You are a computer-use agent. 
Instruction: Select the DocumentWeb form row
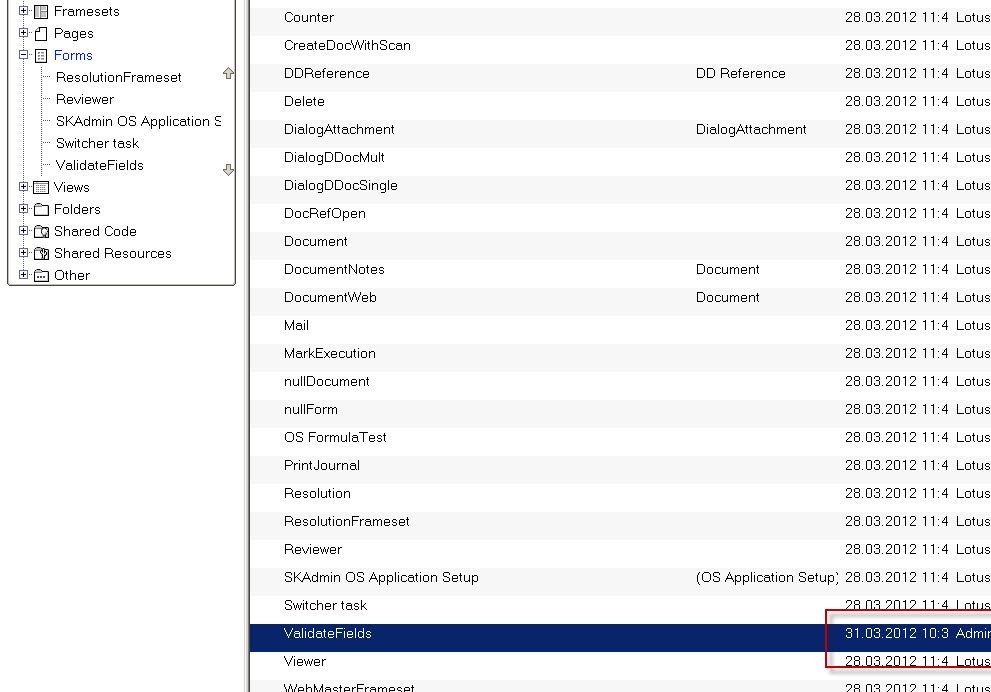[330, 297]
